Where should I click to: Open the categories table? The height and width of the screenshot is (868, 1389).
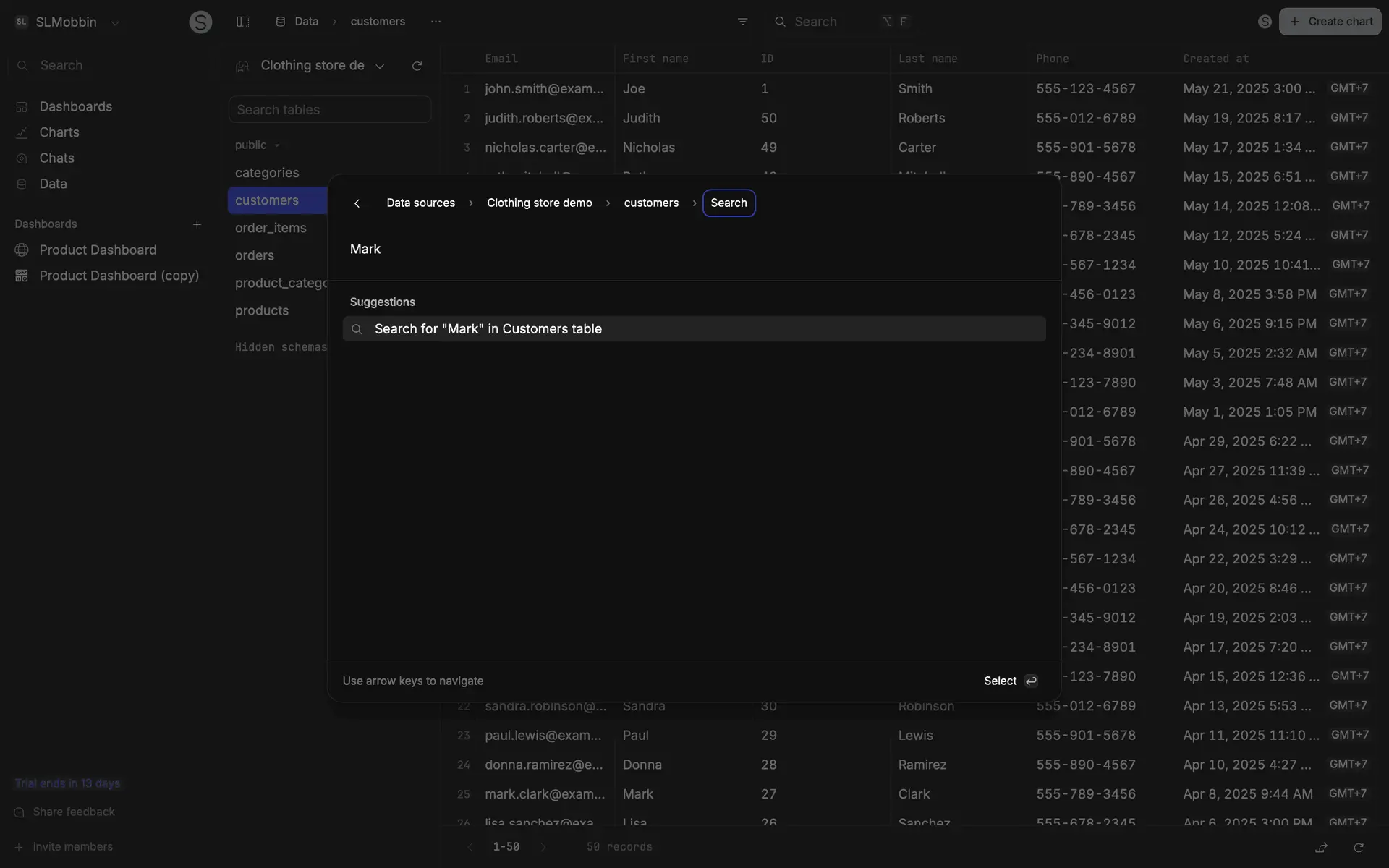point(267,173)
